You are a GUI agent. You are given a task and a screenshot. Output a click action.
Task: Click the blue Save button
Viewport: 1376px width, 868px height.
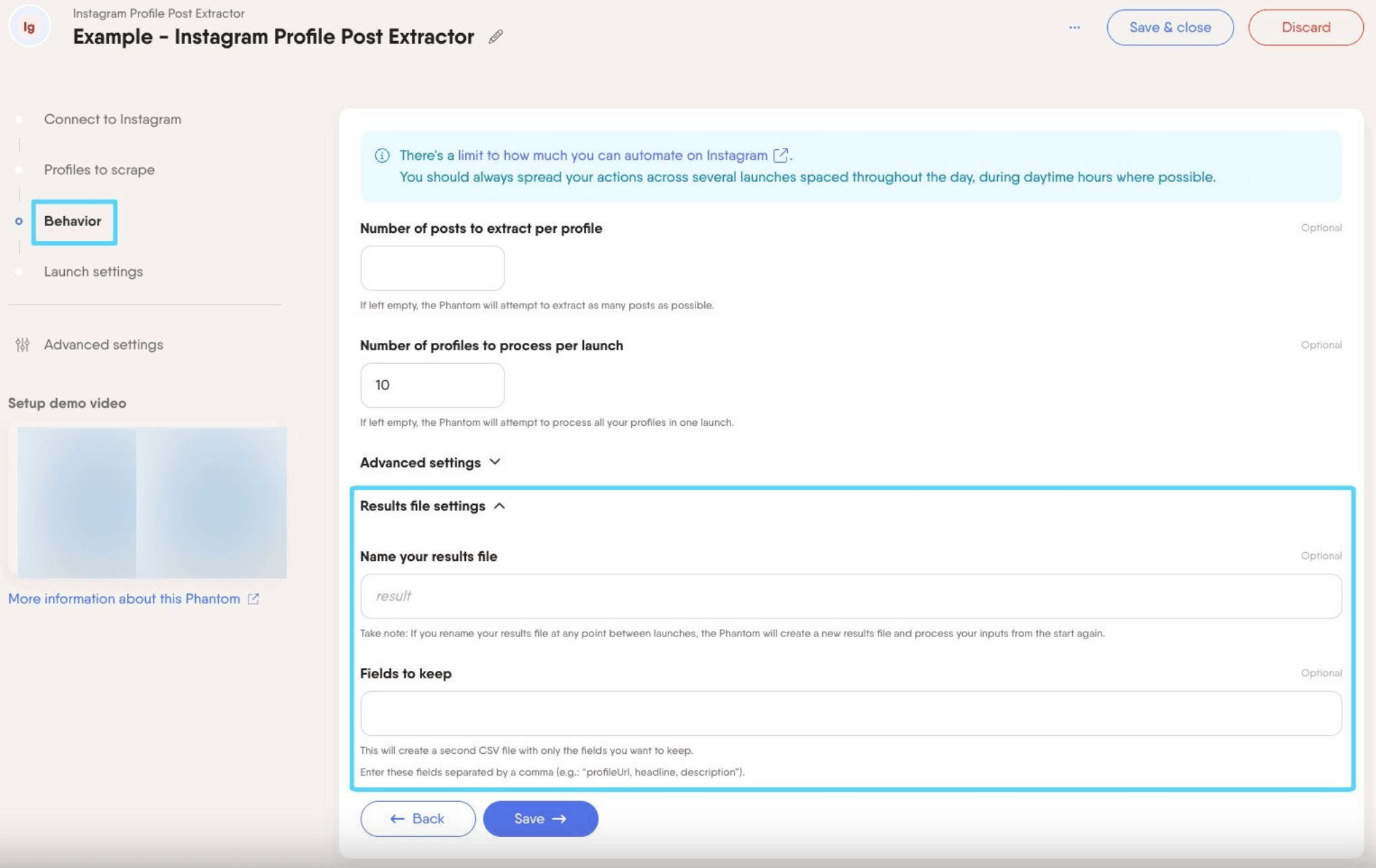(540, 819)
